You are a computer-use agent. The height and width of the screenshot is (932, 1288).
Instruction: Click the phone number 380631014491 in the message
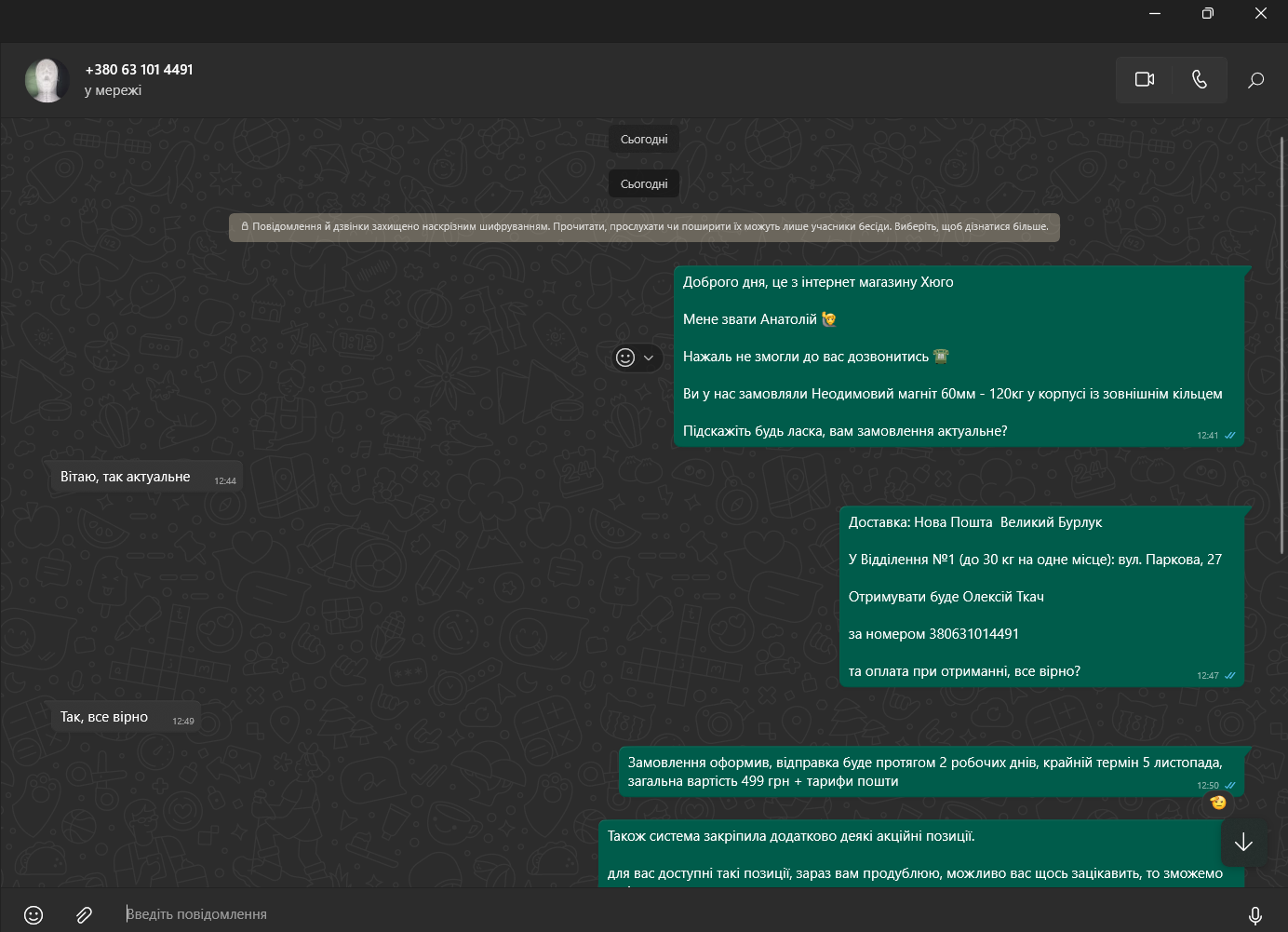[x=973, y=634]
